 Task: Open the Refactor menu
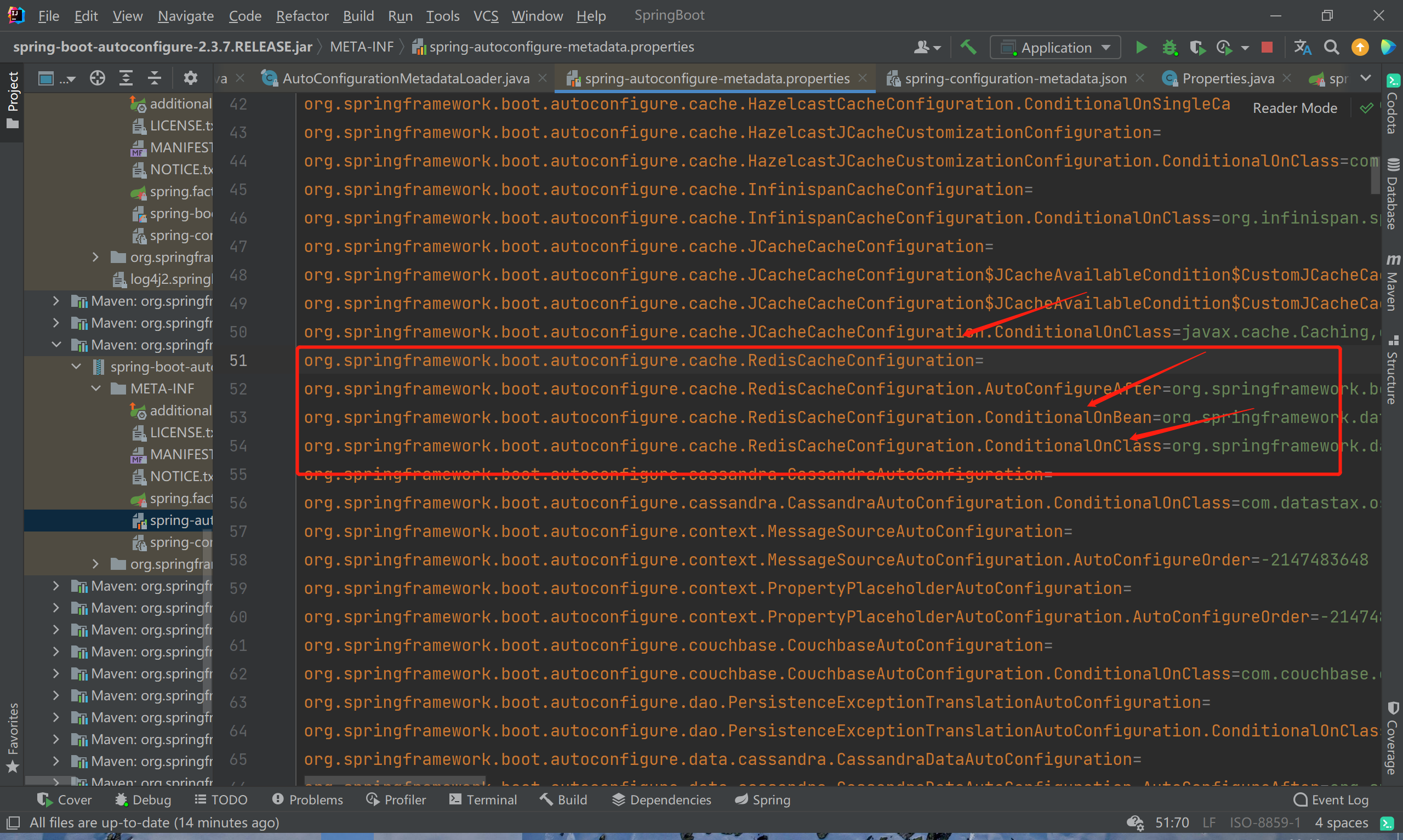tap(302, 16)
